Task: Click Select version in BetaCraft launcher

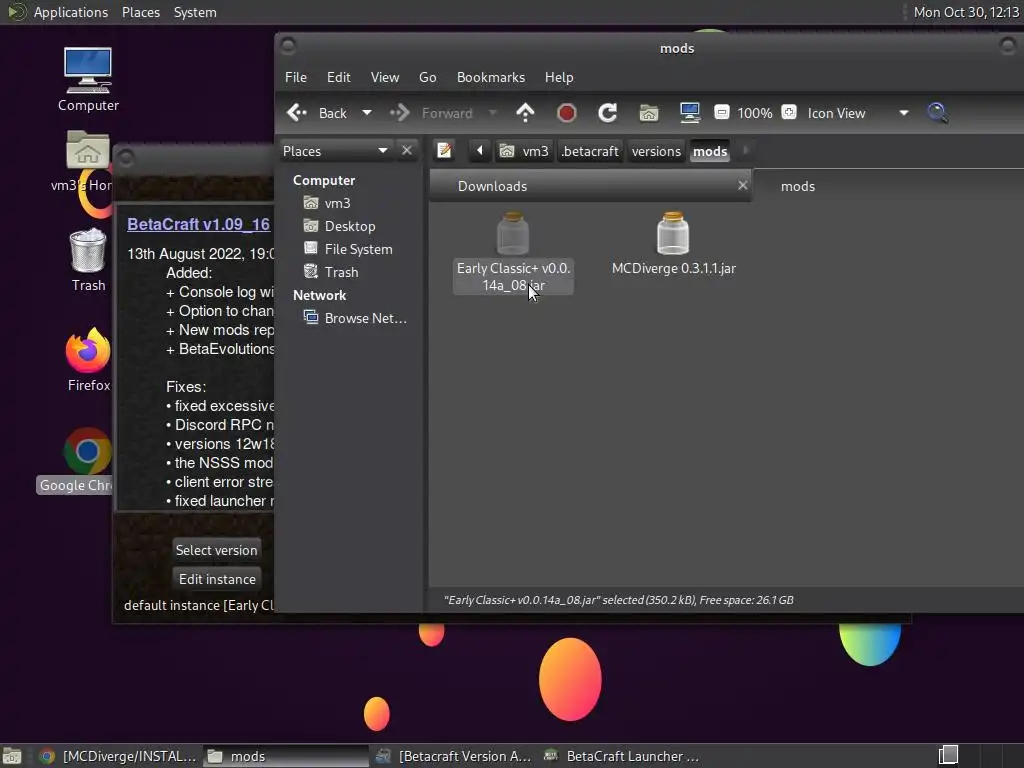Action: [216, 550]
